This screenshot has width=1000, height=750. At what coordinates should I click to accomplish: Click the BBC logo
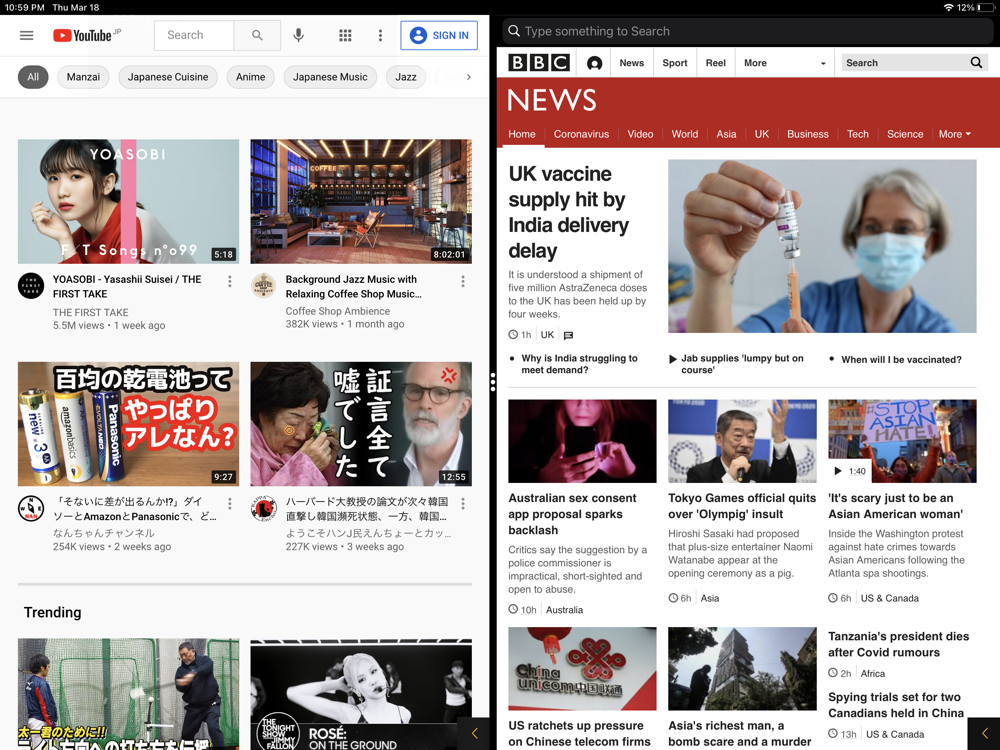pyautogui.click(x=539, y=62)
